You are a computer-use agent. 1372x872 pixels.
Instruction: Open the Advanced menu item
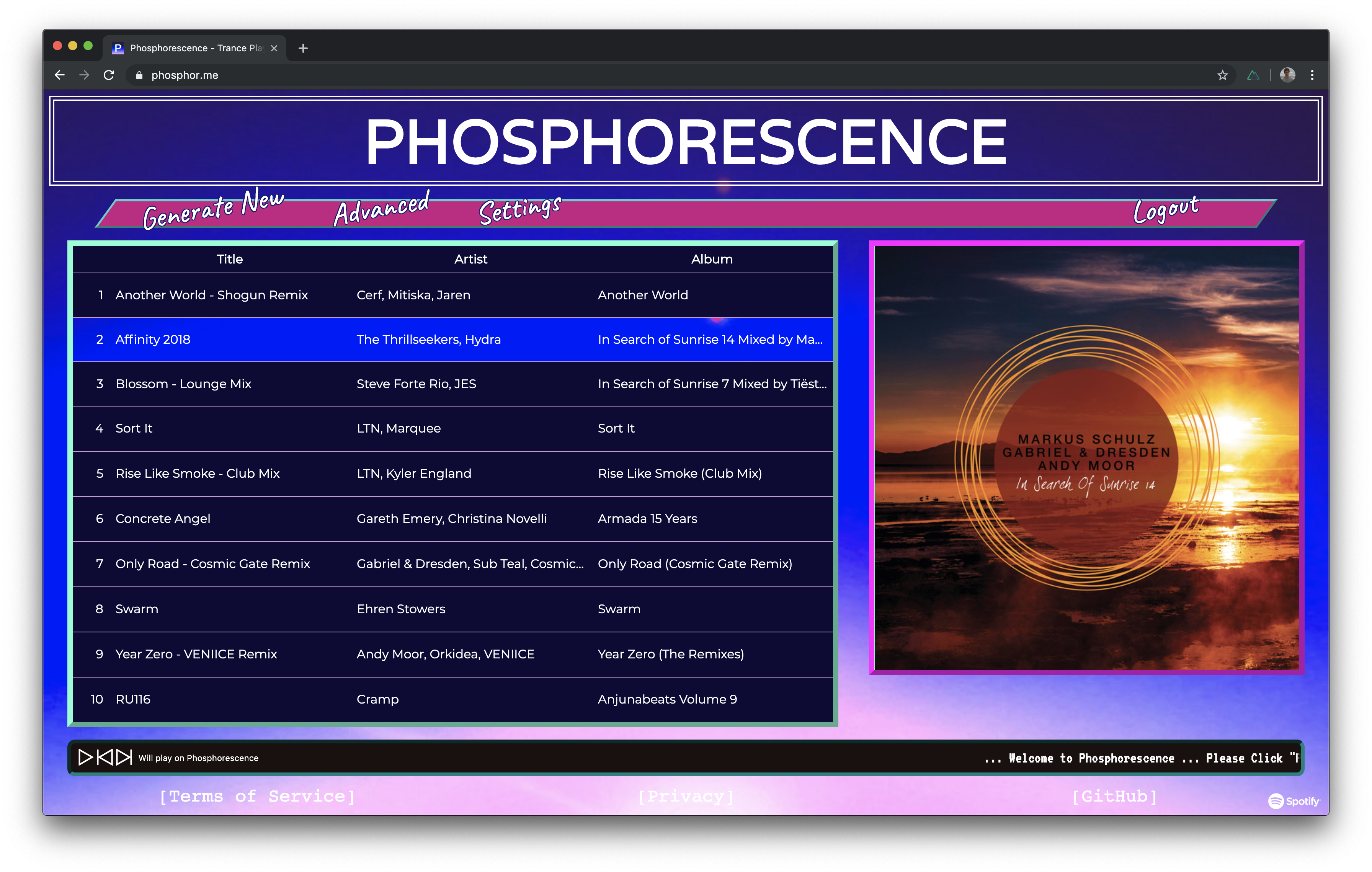point(382,209)
